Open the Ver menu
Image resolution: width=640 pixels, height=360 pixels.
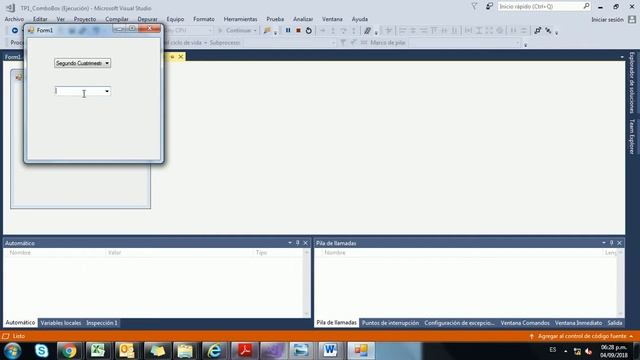coord(60,19)
